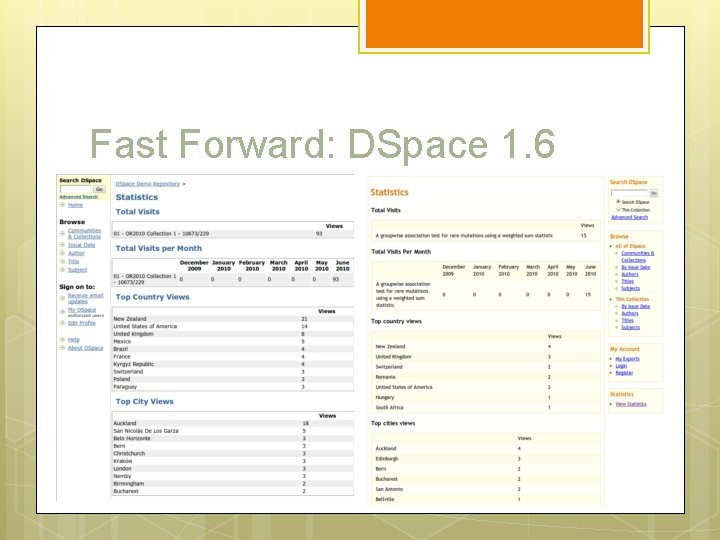Click the bullet icon beside Issue Date

tap(62, 245)
